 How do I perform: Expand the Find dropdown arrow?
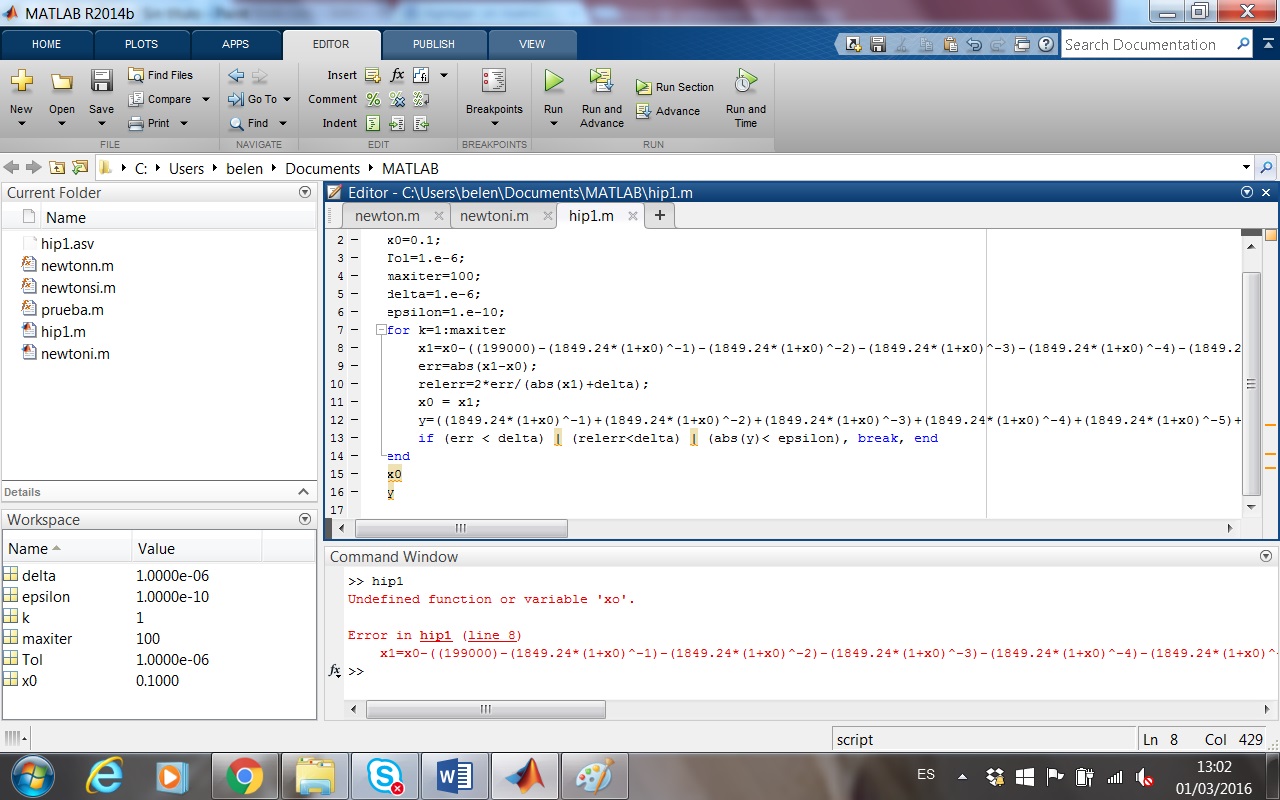[x=283, y=123]
